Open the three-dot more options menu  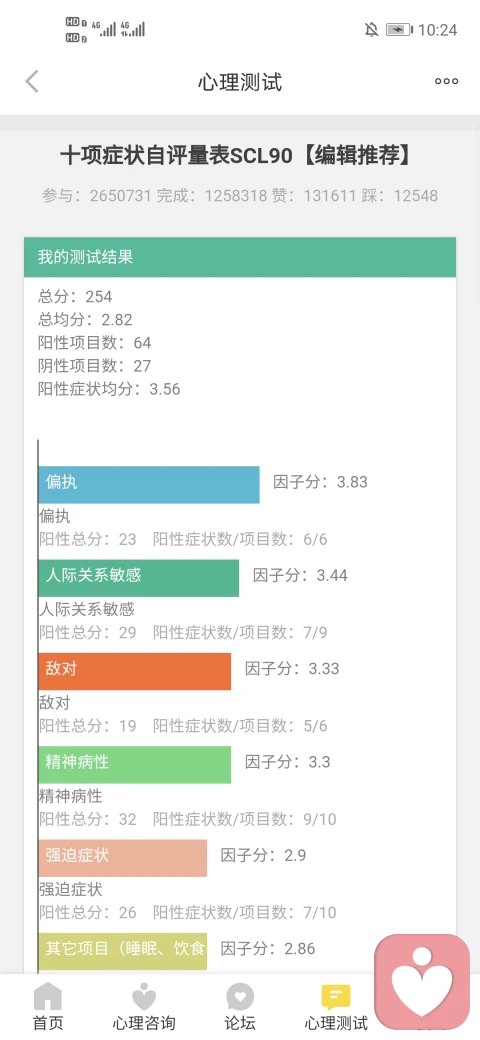[x=446, y=82]
